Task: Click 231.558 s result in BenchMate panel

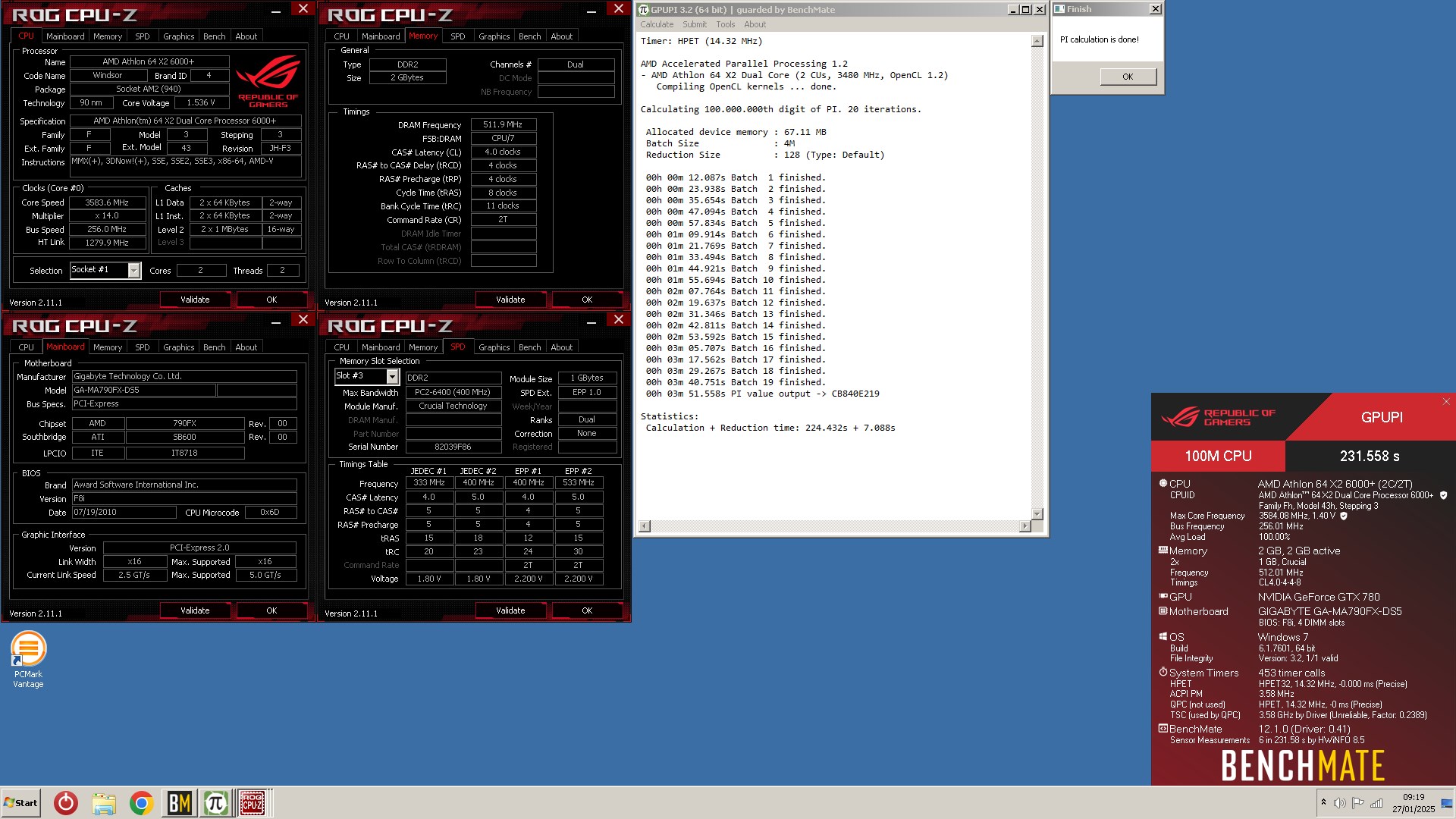Action: [x=1370, y=457]
